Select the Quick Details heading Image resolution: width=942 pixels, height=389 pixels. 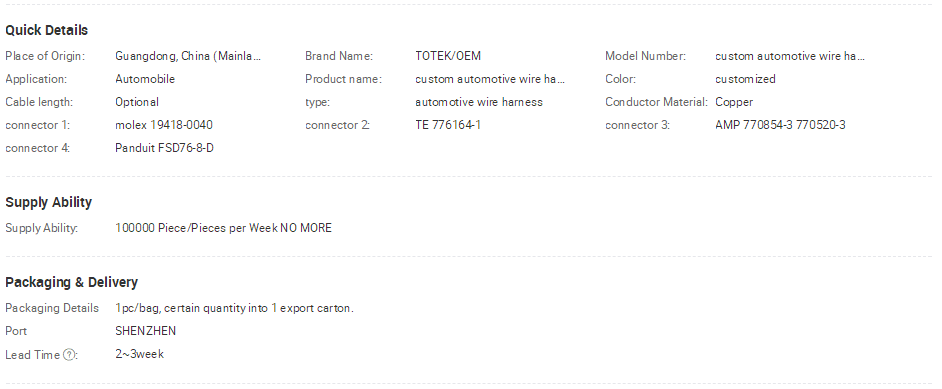click(x=46, y=30)
